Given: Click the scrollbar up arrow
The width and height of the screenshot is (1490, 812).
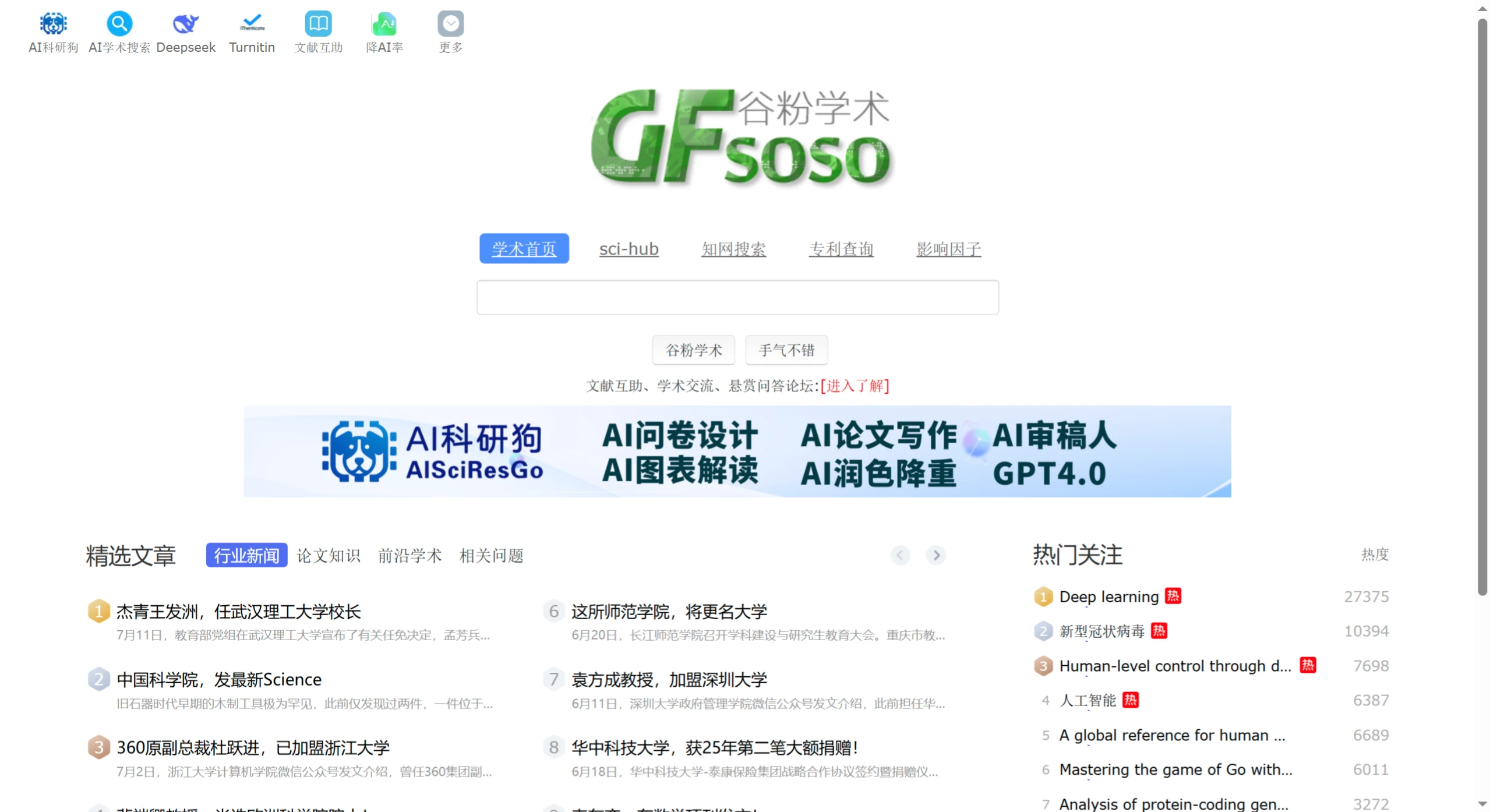Looking at the screenshot, I should click(x=1482, y=8).
